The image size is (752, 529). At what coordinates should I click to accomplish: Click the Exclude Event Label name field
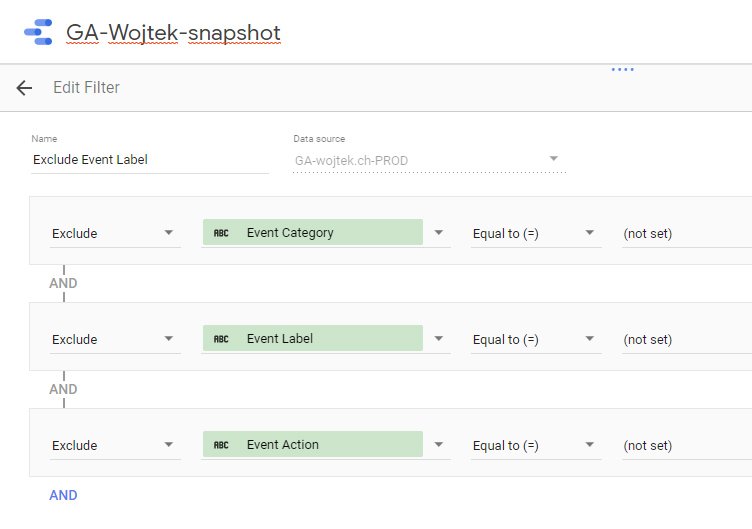[x=150, y=160]
